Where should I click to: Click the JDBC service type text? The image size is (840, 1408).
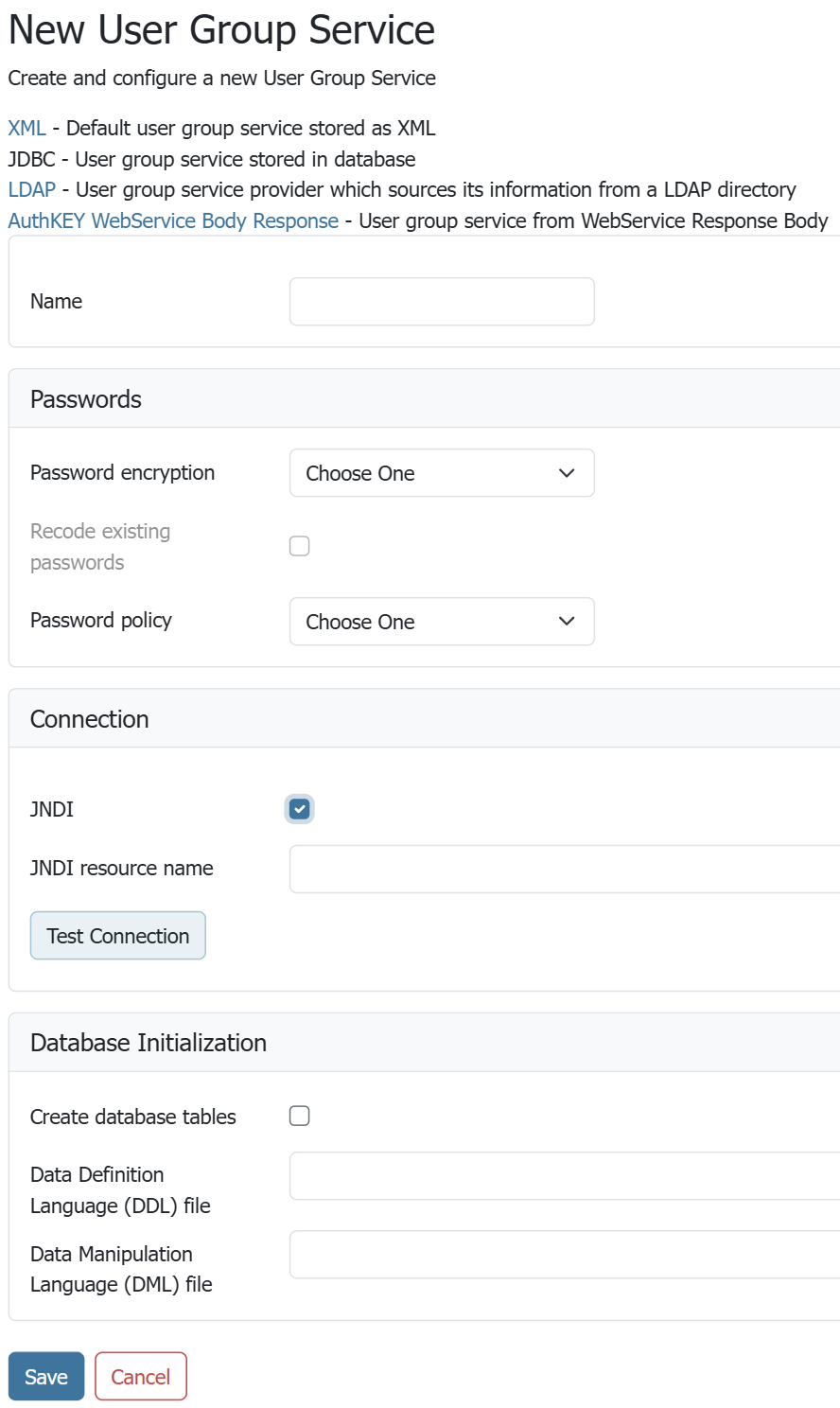tap(31, 159)
